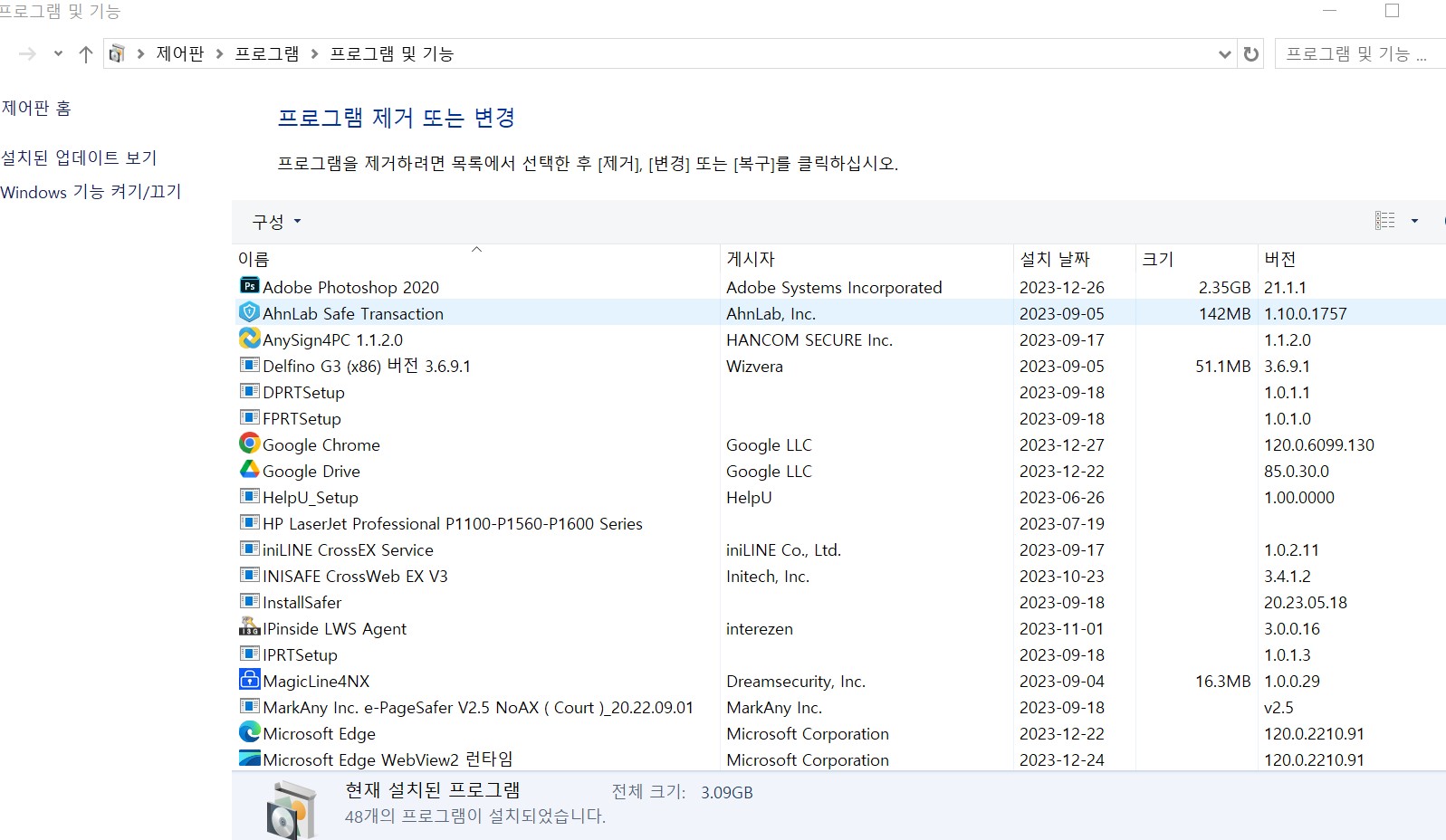
Task: Click the MagicLine4NX lock icon
Action: point(249,680)
